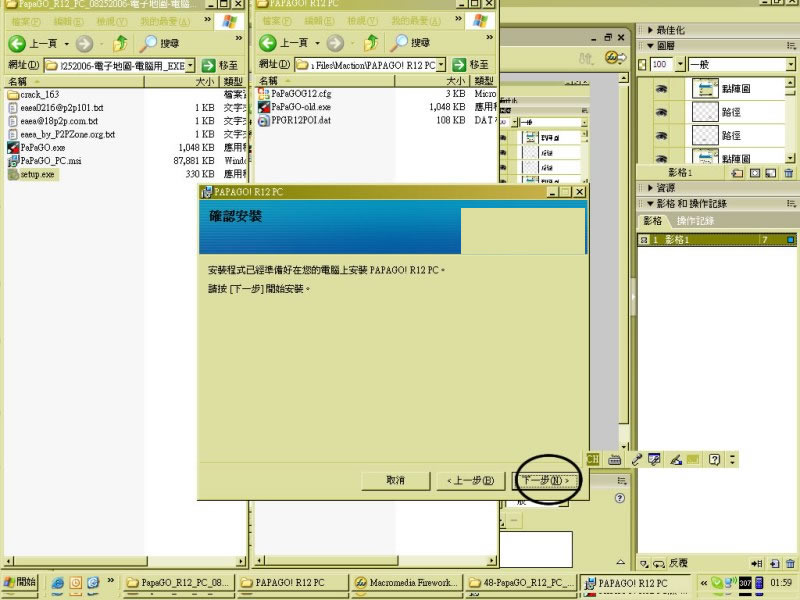The height and width of the screenshot is (600, 800).
Task: Collapse the 影格 和 操作記錄 panel
Action: [650, 204]
